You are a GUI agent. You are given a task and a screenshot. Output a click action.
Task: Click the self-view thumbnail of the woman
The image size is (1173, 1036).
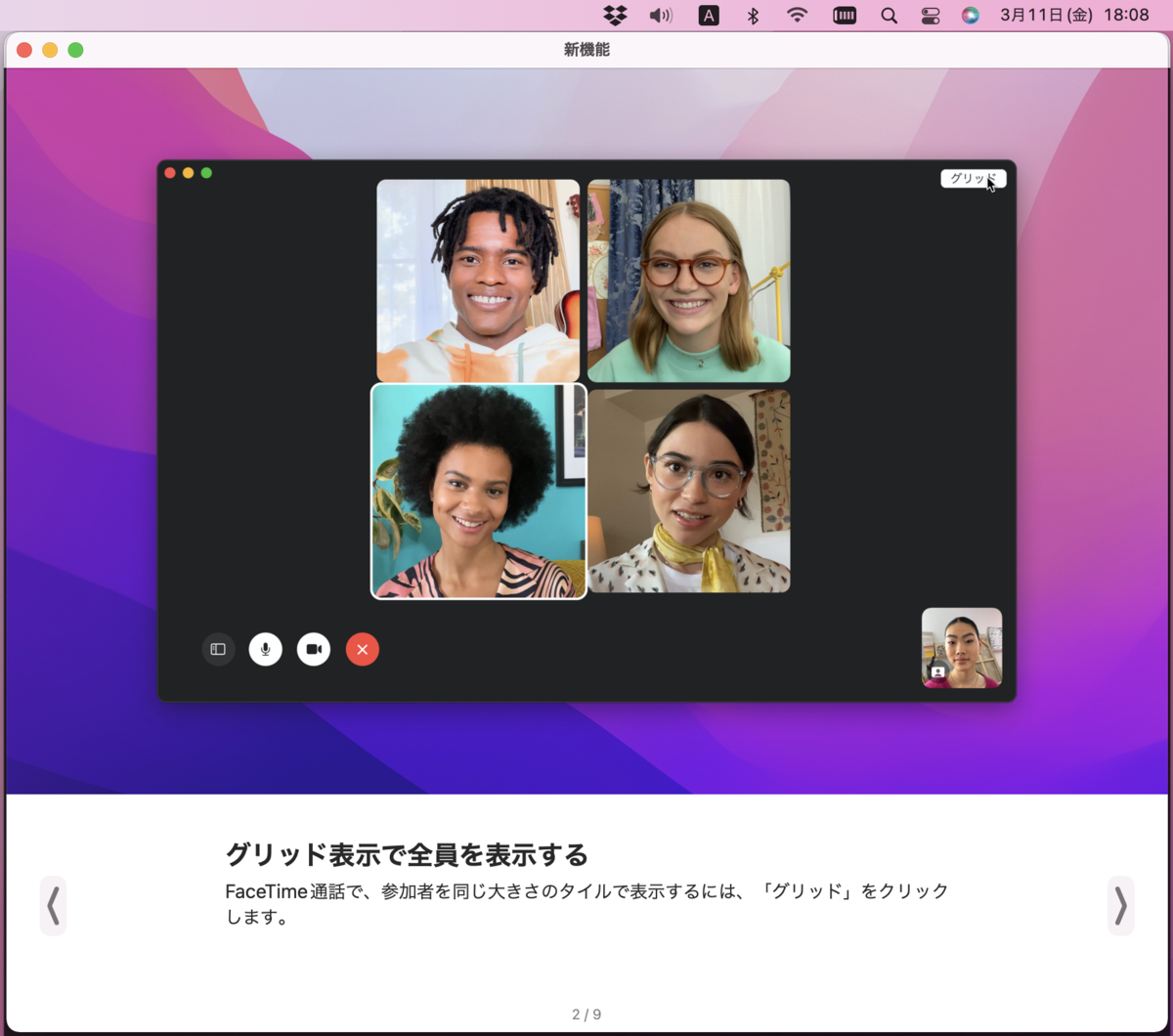click(x=961, y=649)
